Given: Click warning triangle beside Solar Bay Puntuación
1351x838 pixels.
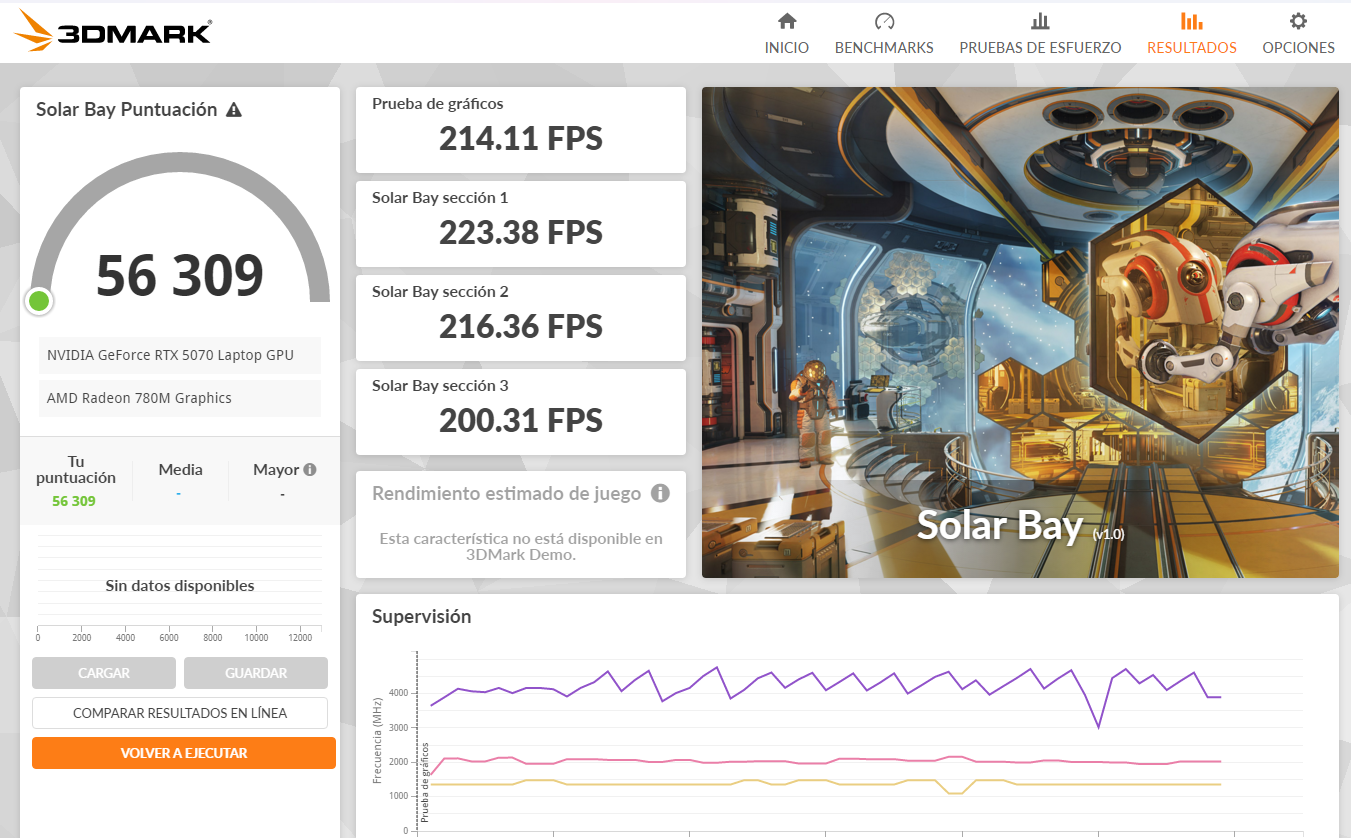Looking at the screenshot, I should [x=234, y=110].
